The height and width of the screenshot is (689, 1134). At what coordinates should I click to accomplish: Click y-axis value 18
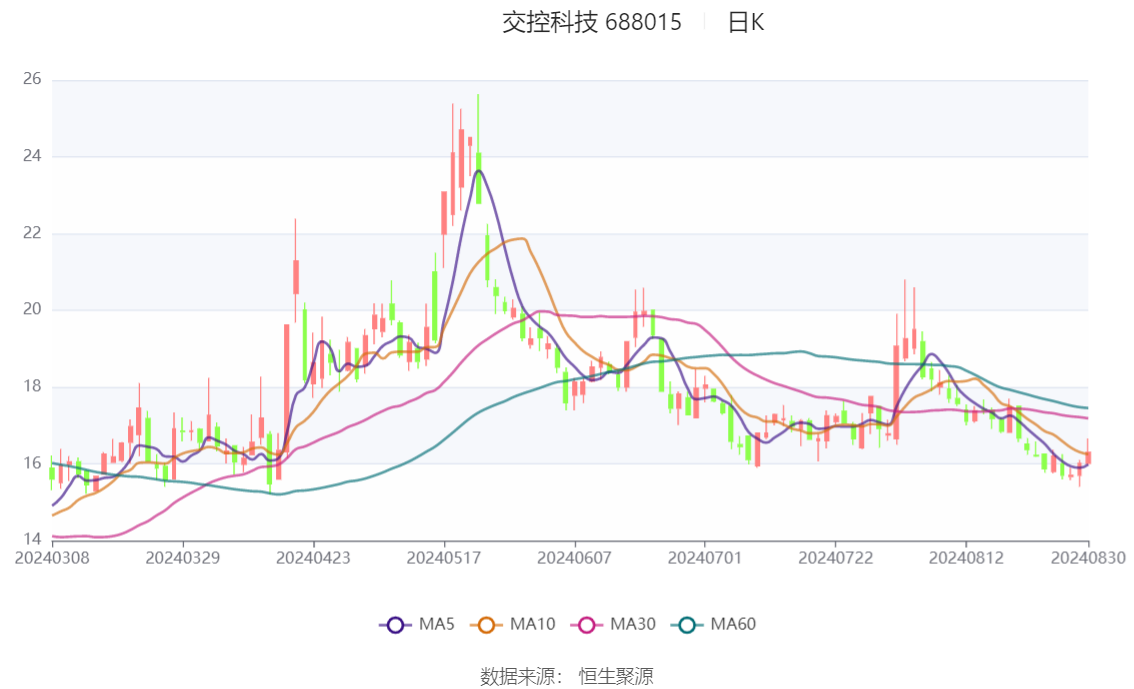tap(32, 386)
